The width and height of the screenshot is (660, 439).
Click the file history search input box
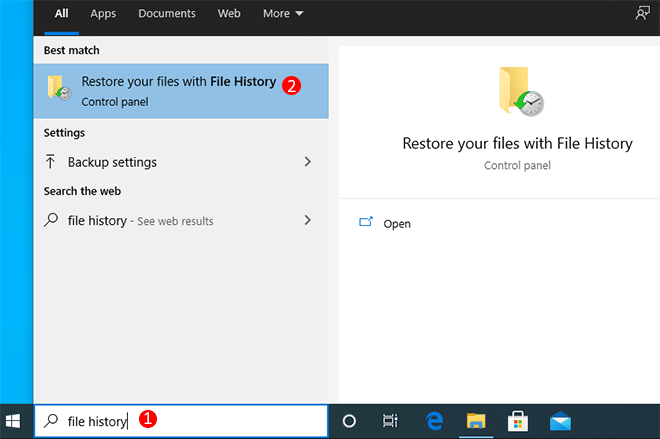181,420
